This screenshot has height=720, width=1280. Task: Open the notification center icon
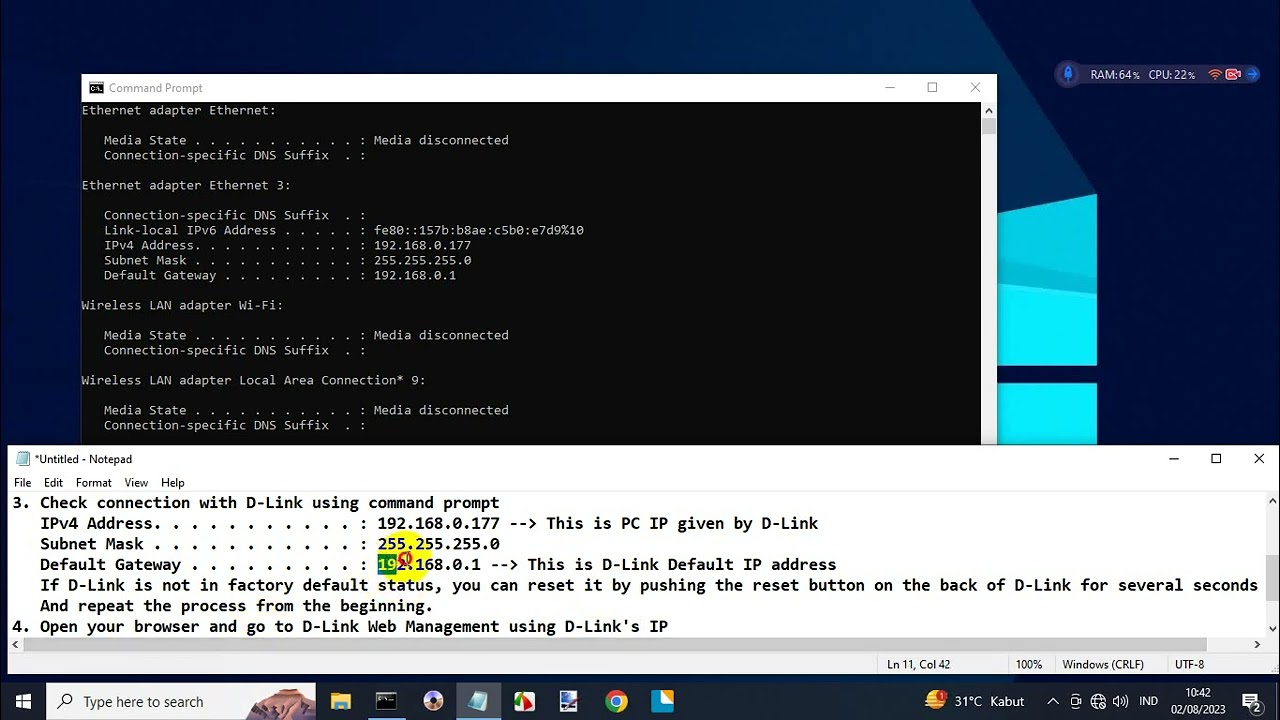tap(1251, 701)
